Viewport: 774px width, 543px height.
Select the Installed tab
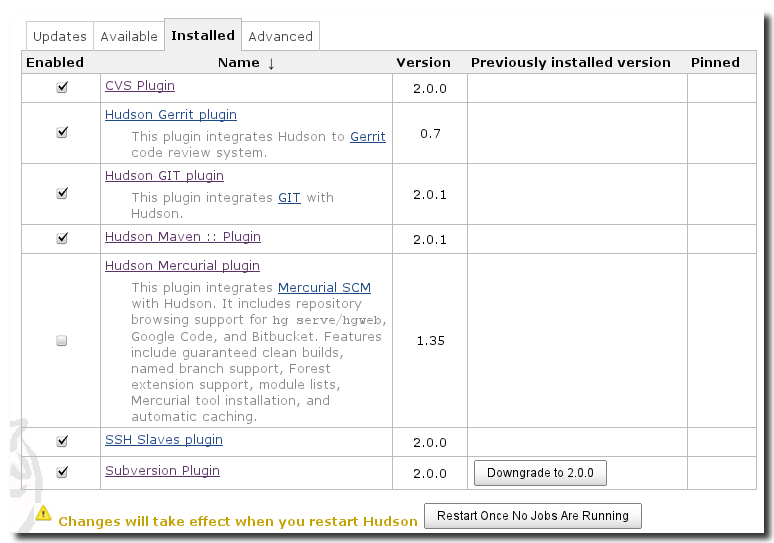pyautogui.click(x=203, y=35)
